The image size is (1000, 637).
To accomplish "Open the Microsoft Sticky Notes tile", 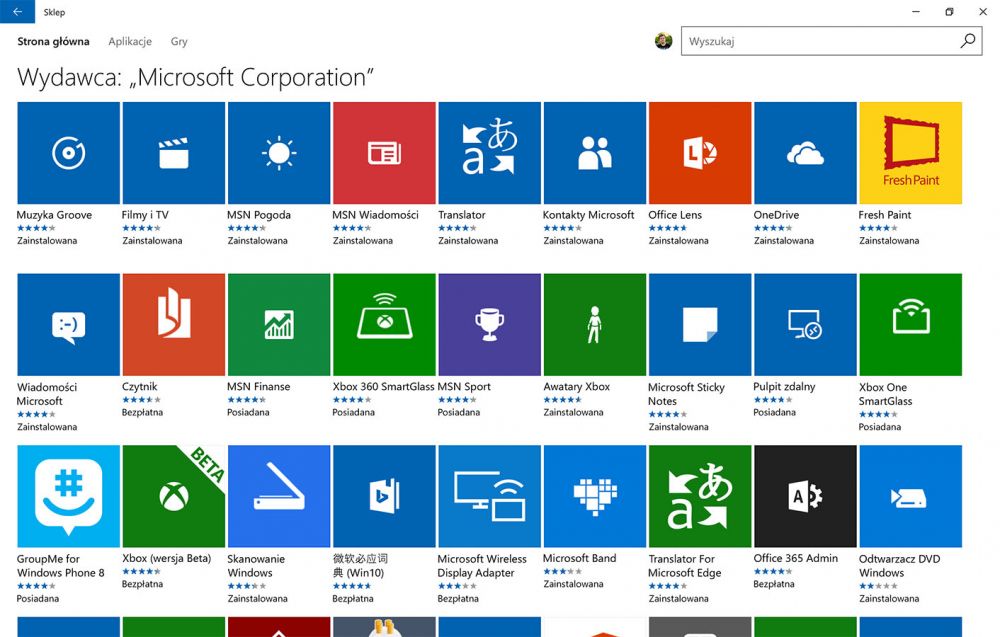I will 700,325.
